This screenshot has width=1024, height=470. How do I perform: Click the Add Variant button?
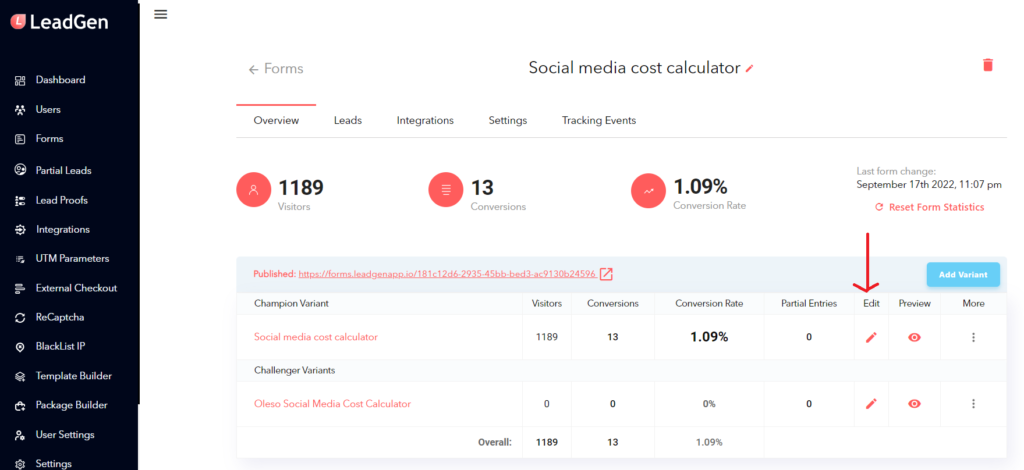963,275
